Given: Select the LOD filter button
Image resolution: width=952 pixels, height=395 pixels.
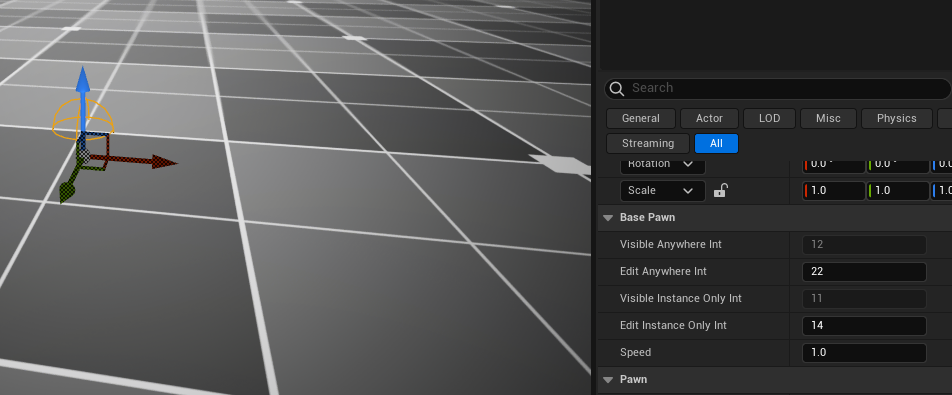Looking at the screenshot, I should (x=769, y=118).
